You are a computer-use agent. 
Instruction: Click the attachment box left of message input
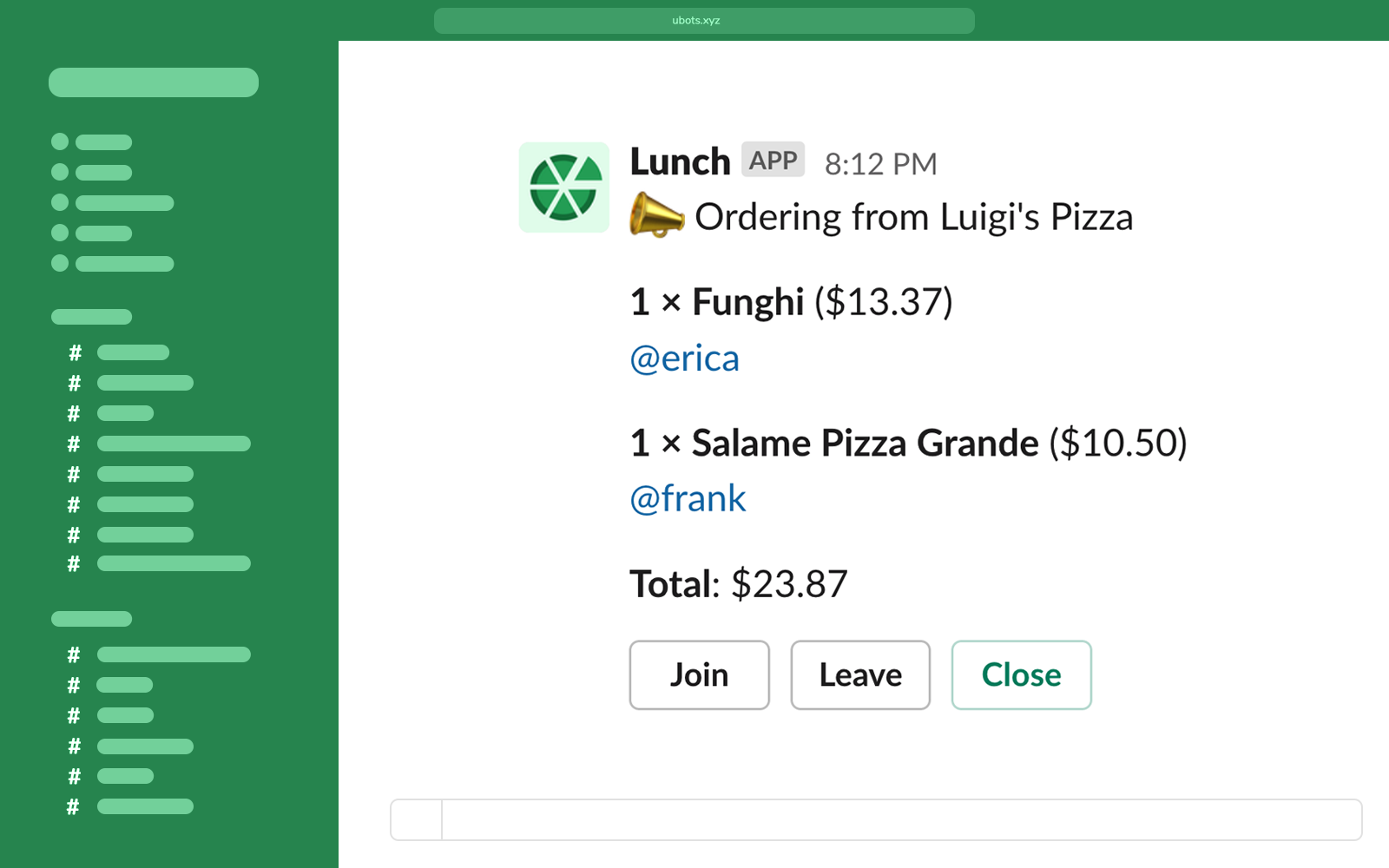[x=417, y=819]
